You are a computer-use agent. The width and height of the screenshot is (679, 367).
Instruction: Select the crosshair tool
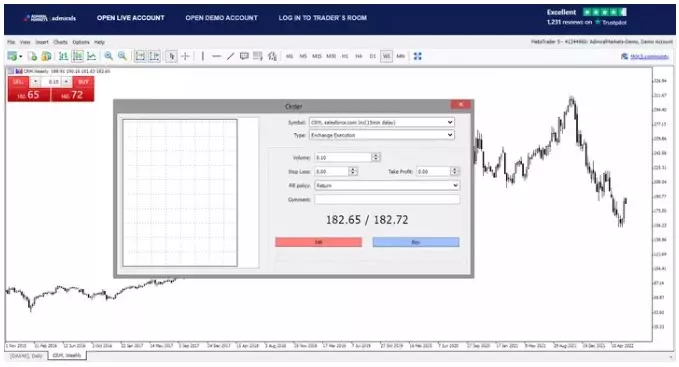(185, 56)
